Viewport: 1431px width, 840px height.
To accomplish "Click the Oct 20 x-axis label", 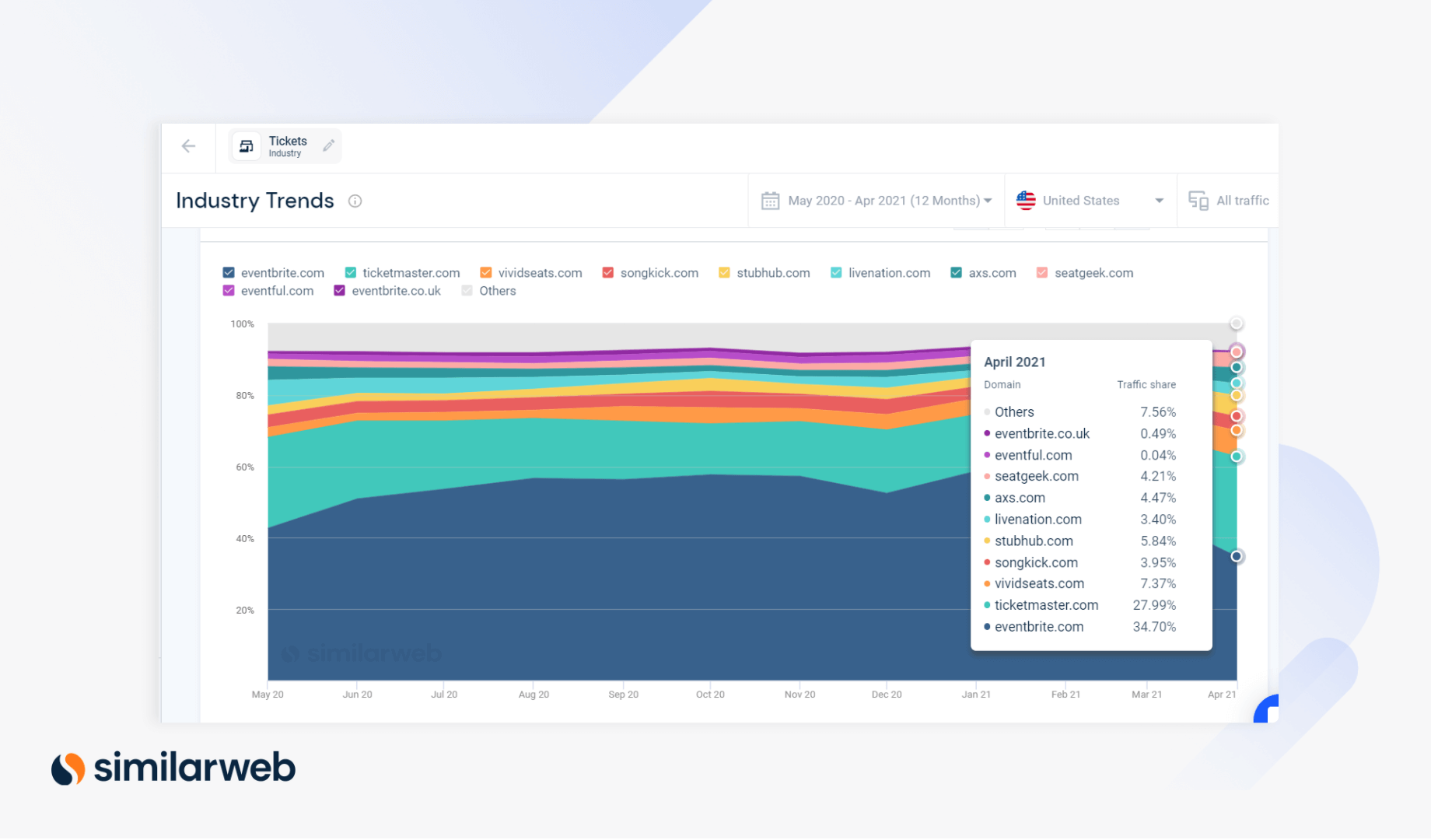I will (710, 695).
